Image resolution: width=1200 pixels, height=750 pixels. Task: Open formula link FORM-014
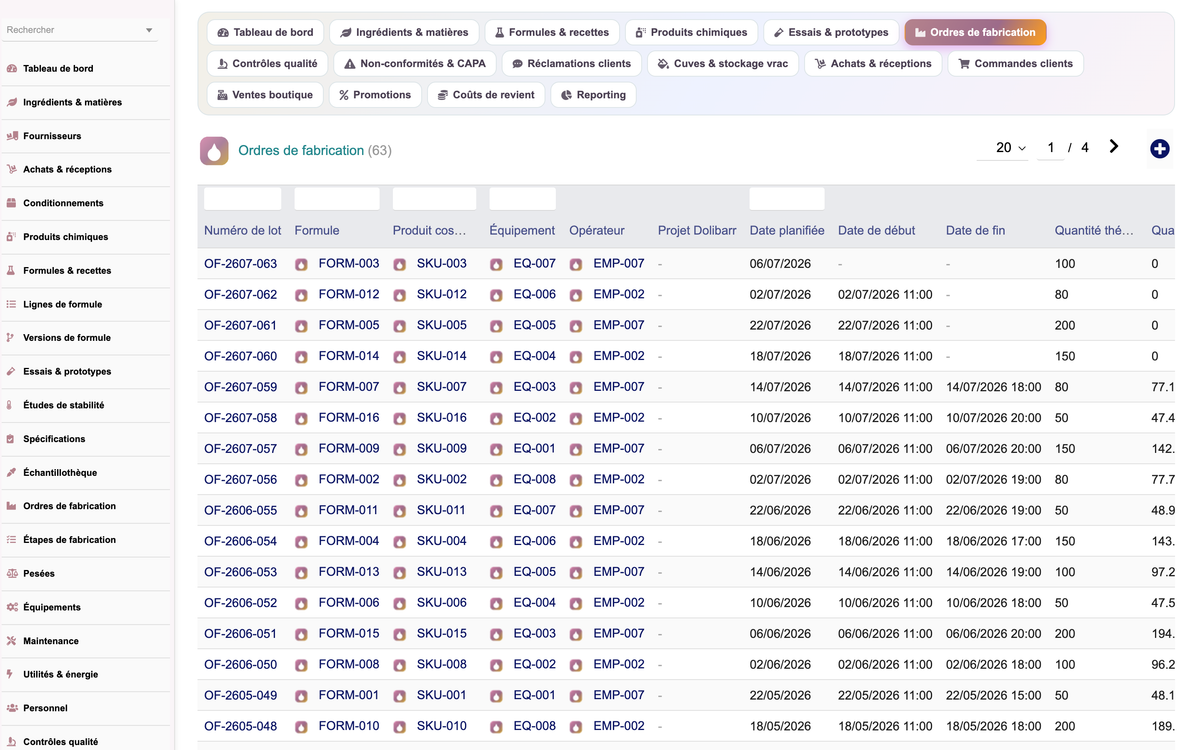(x=349, y=356)
